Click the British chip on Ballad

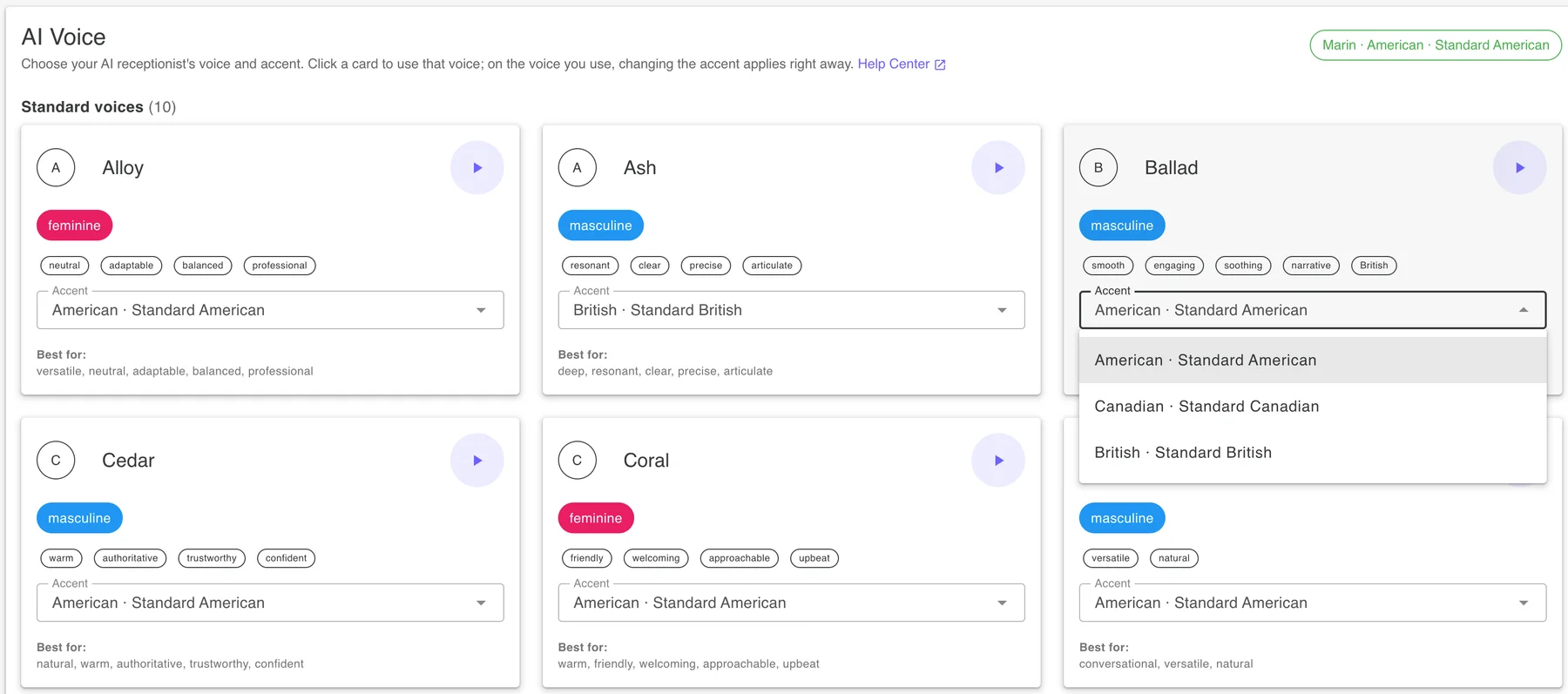(x=1374, y=266)
